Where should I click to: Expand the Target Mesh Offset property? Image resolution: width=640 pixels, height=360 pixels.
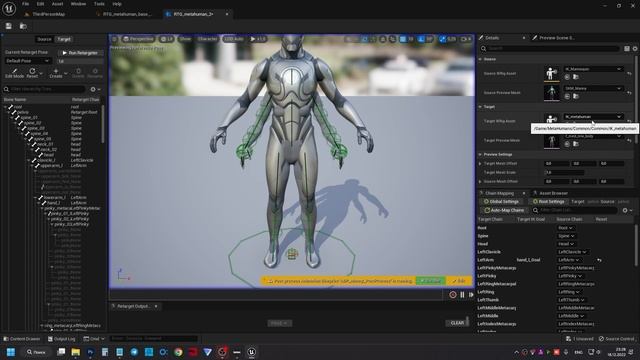tap(480, 163)
